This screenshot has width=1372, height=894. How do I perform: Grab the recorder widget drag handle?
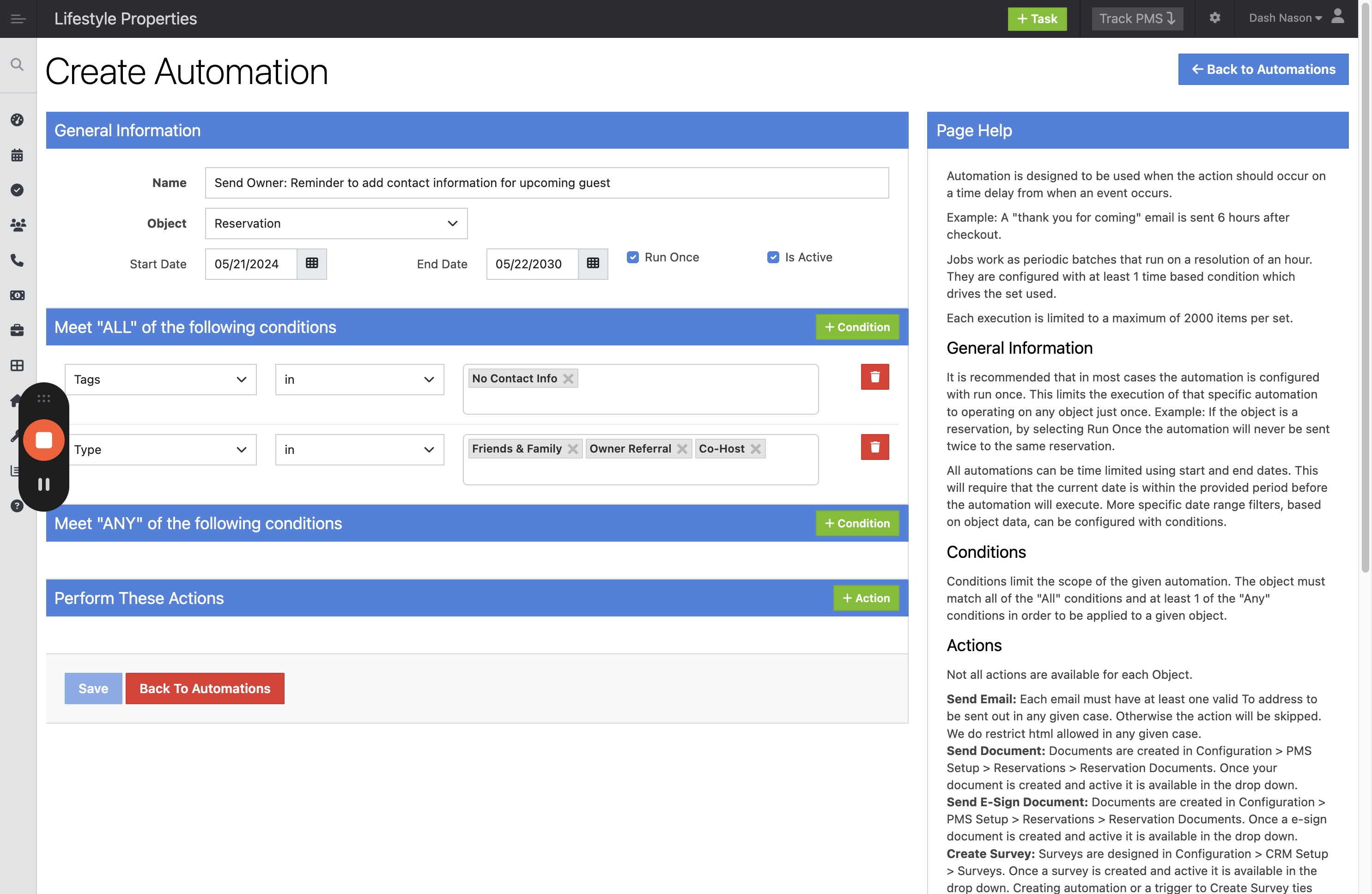click(x=44, y=399)
